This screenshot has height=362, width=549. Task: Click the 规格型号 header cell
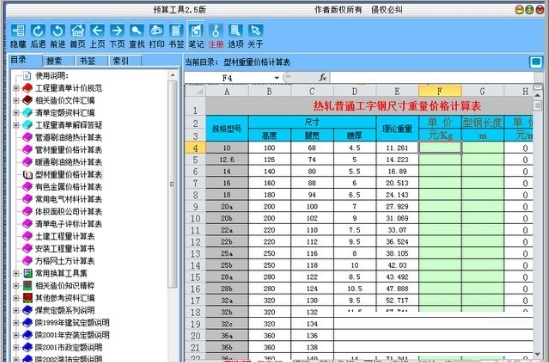pos(227,128)
